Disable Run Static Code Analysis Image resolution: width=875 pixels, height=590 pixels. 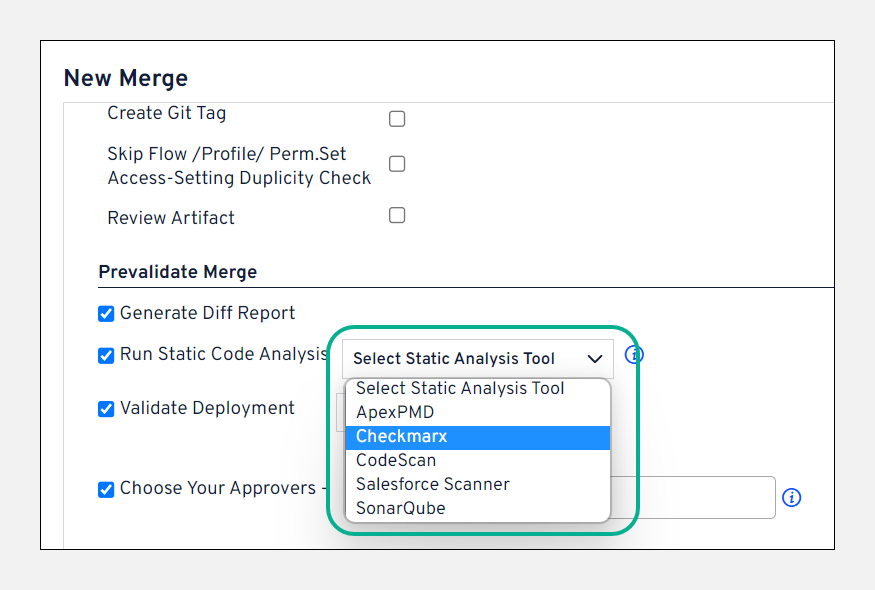pos(106,355)
